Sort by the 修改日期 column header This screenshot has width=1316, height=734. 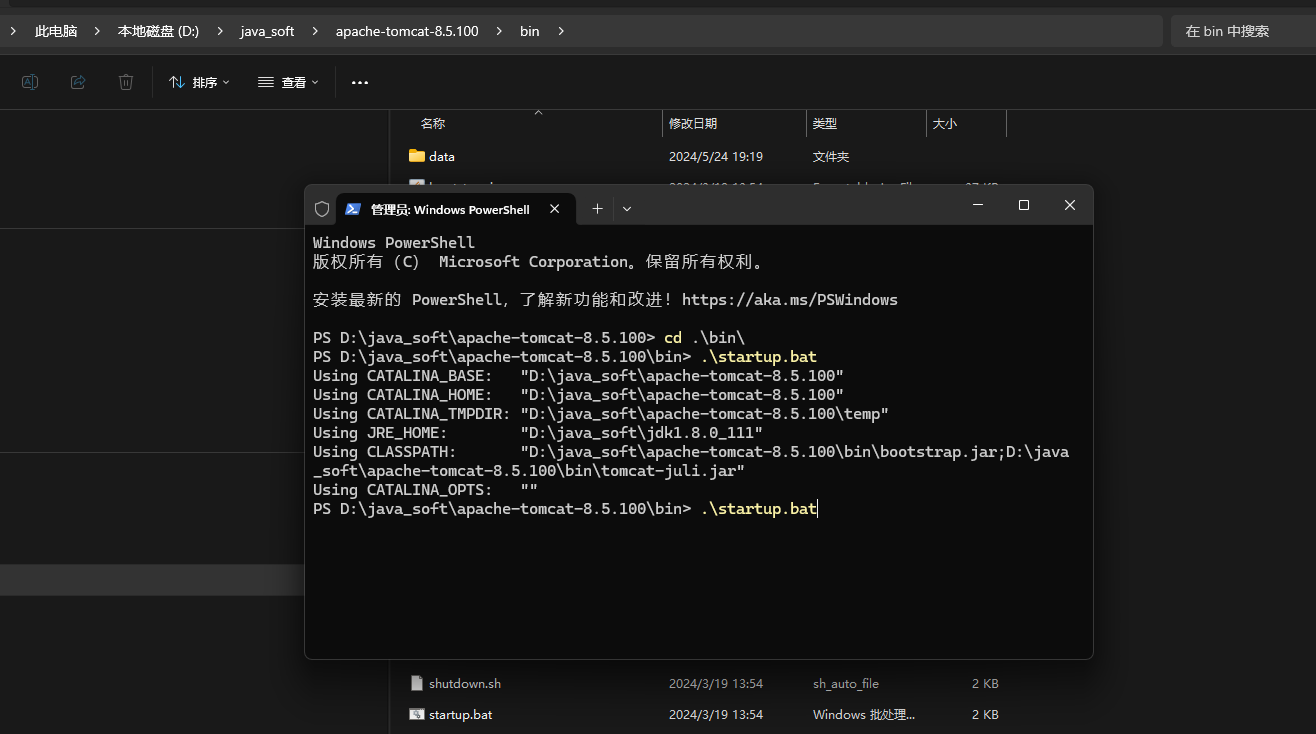(x=693, y=124)
